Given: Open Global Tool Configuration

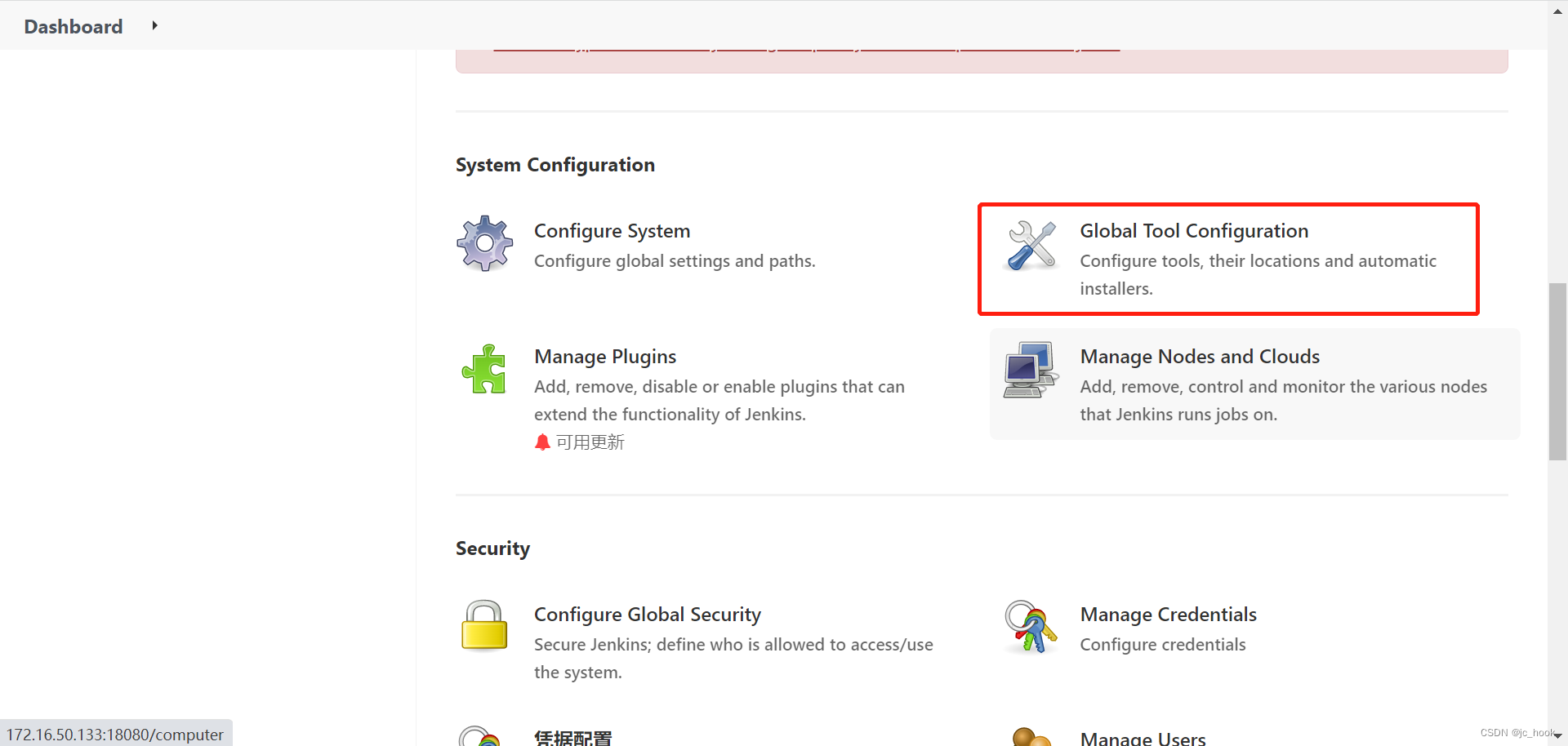Looking at the screenshot, I should [x=1194, y=231].
